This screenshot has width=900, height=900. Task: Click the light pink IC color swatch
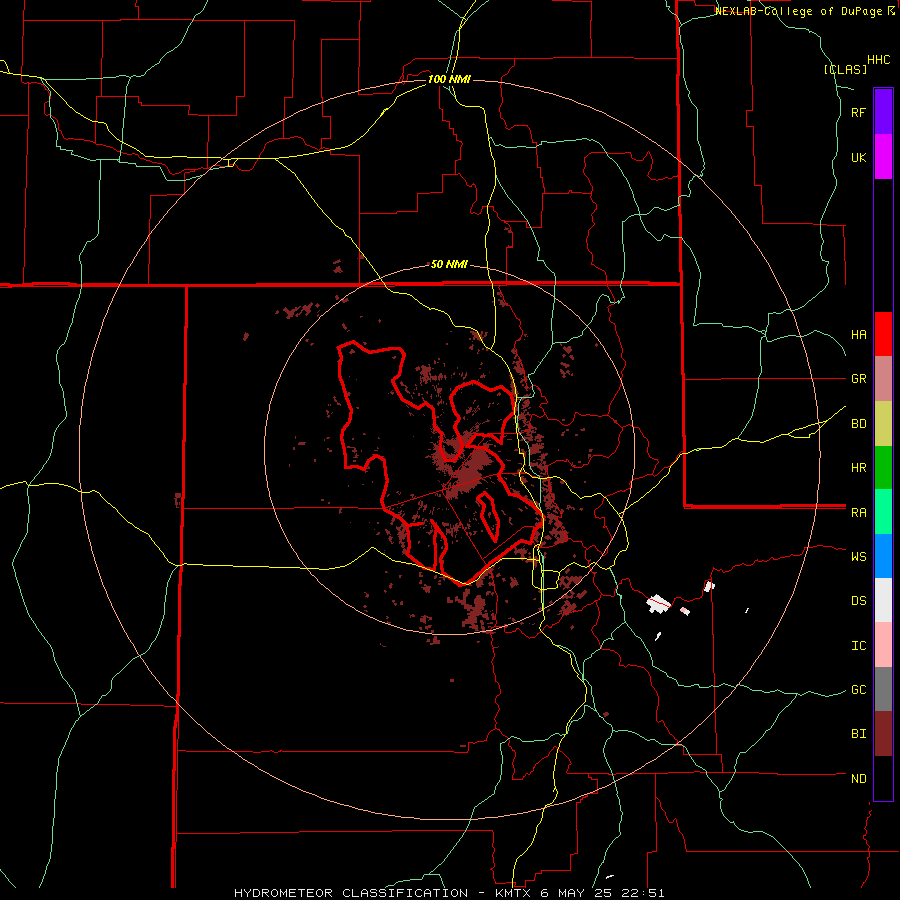tap(883, 645)
